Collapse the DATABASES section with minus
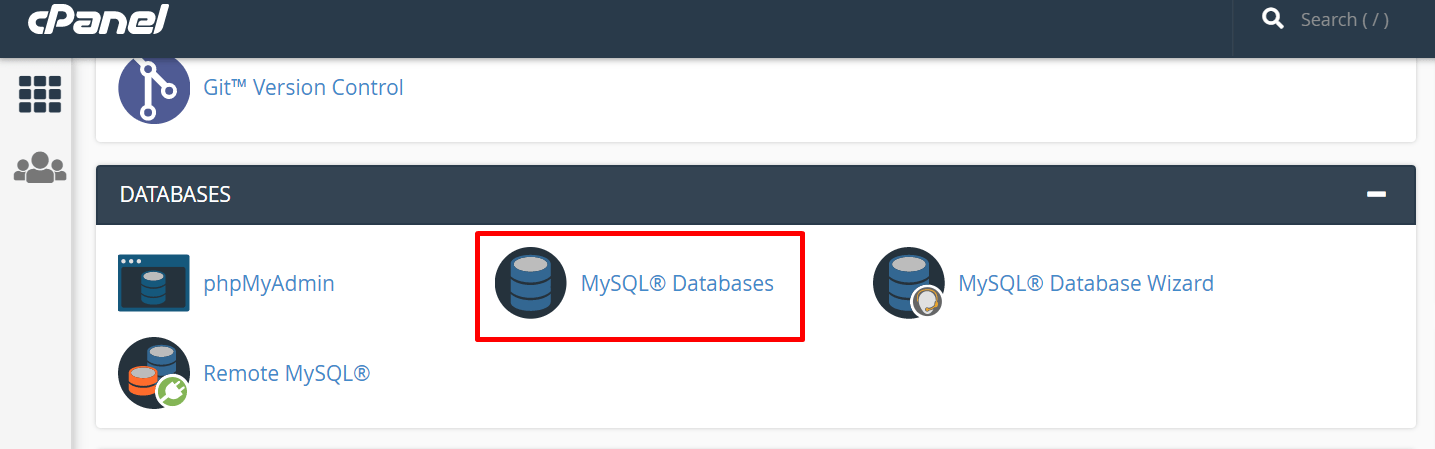The height and width of the screenshot is (449, 1435). pyautogui.click(x=1376, y=194)
